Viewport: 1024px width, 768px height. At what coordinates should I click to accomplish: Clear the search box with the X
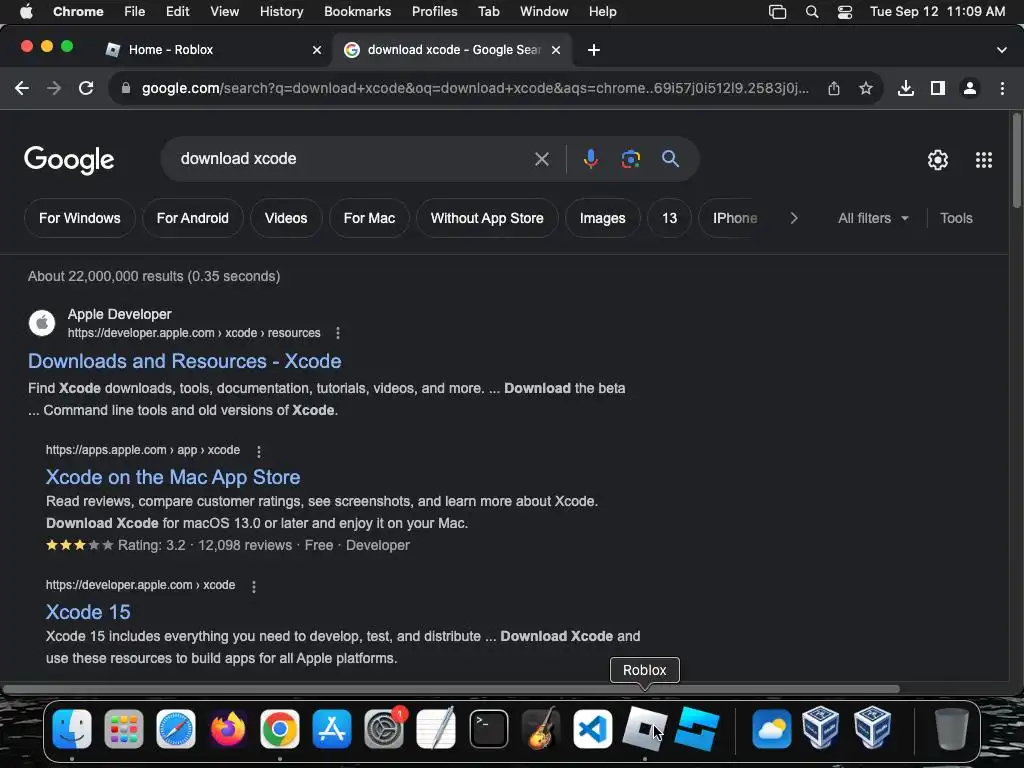coord(541,159)
